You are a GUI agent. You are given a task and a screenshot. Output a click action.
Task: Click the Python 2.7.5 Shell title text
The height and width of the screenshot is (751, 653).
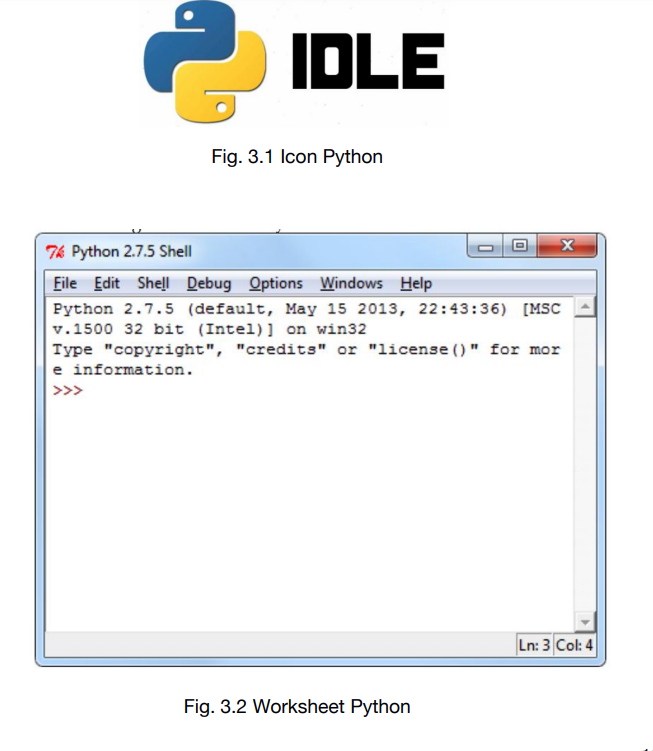tap(131, 251)
